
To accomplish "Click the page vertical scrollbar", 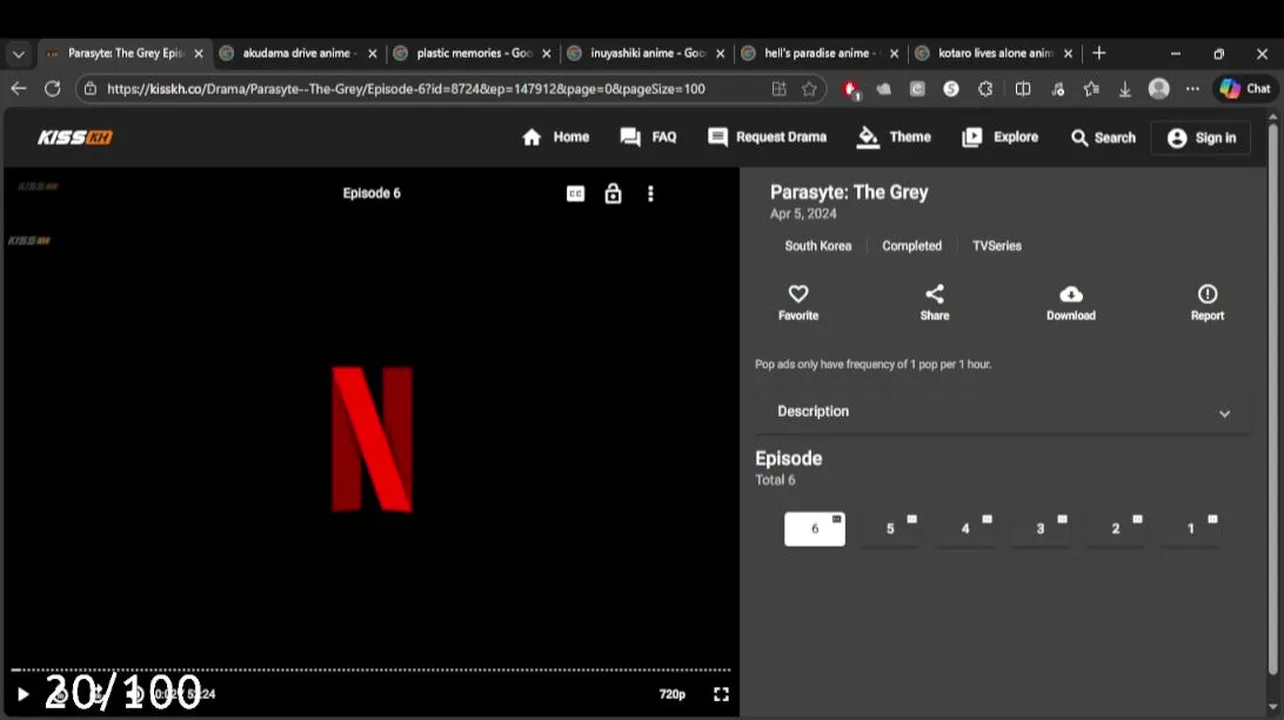I will 1272,400.
